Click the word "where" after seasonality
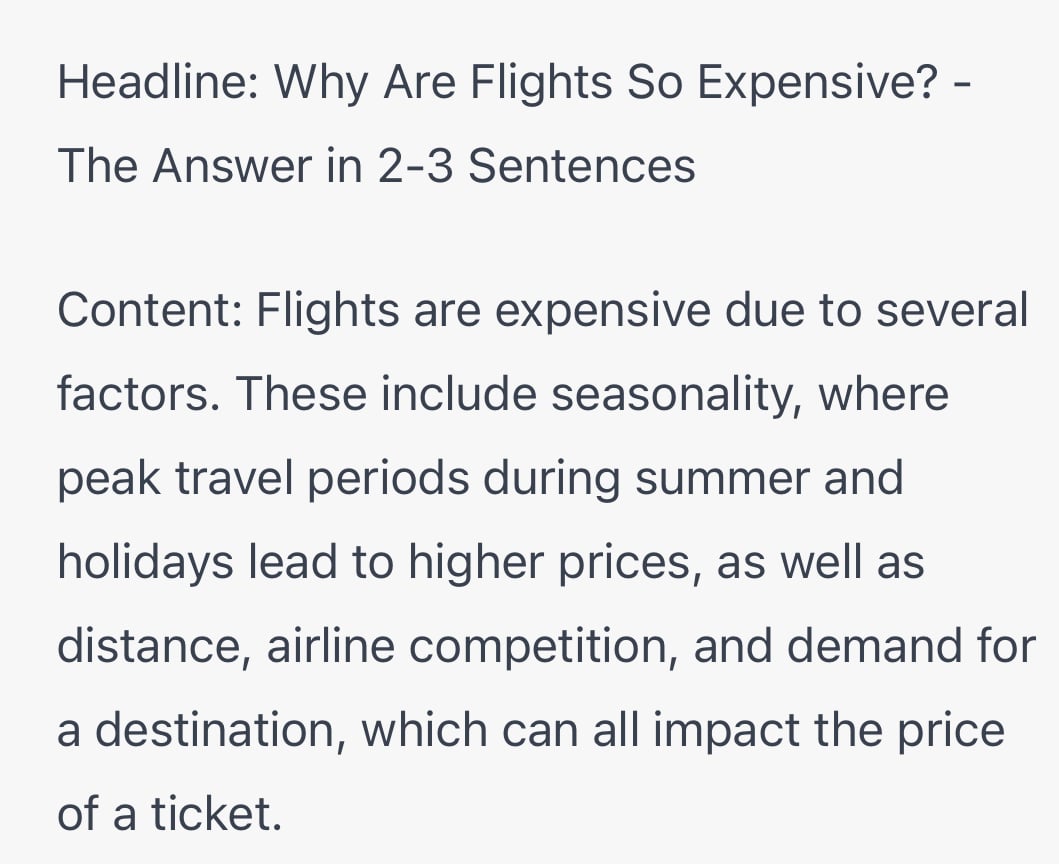The width and height of the screenshot is (1059, 864). (883, 395)
